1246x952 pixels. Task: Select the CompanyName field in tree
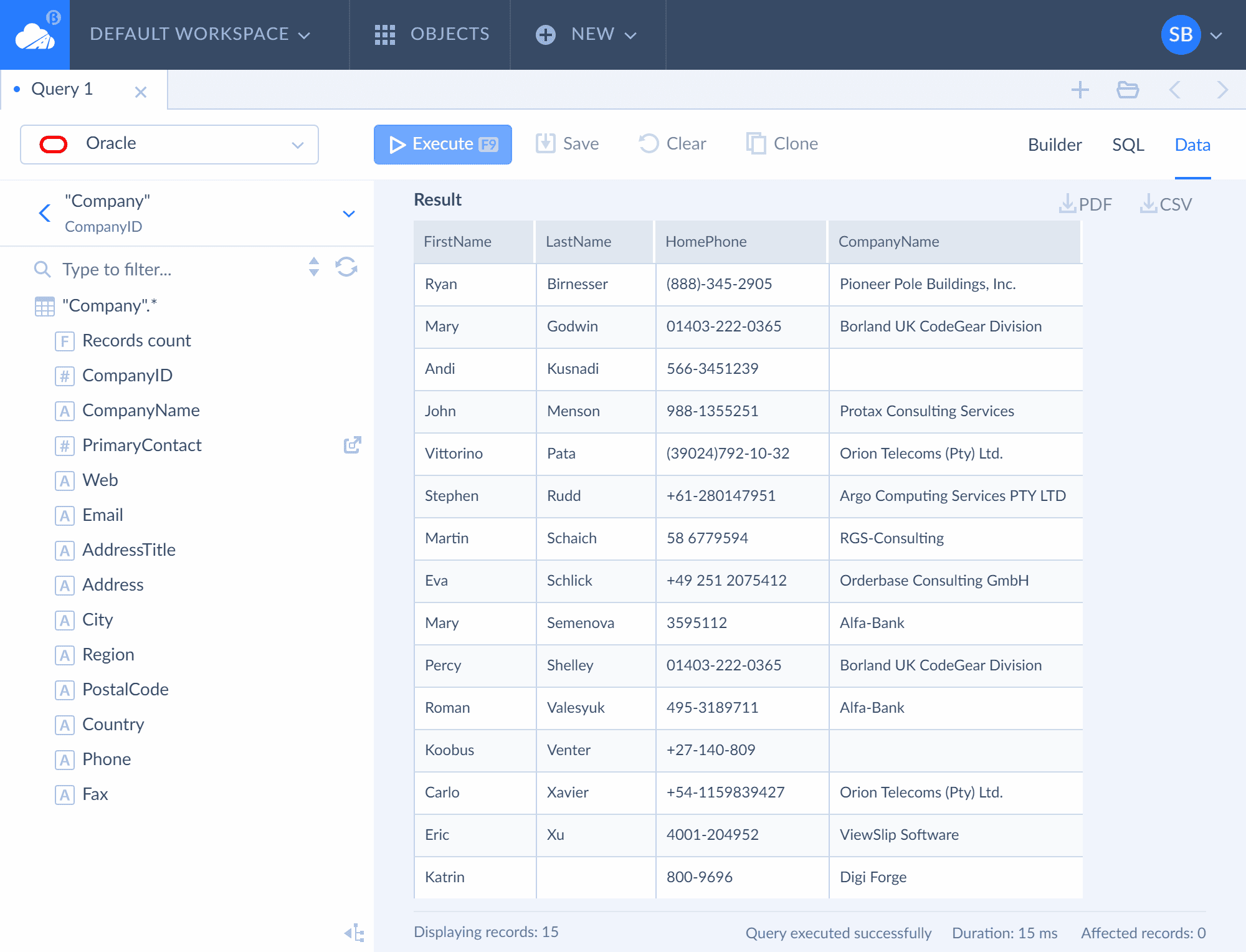[x=141, y=411]
